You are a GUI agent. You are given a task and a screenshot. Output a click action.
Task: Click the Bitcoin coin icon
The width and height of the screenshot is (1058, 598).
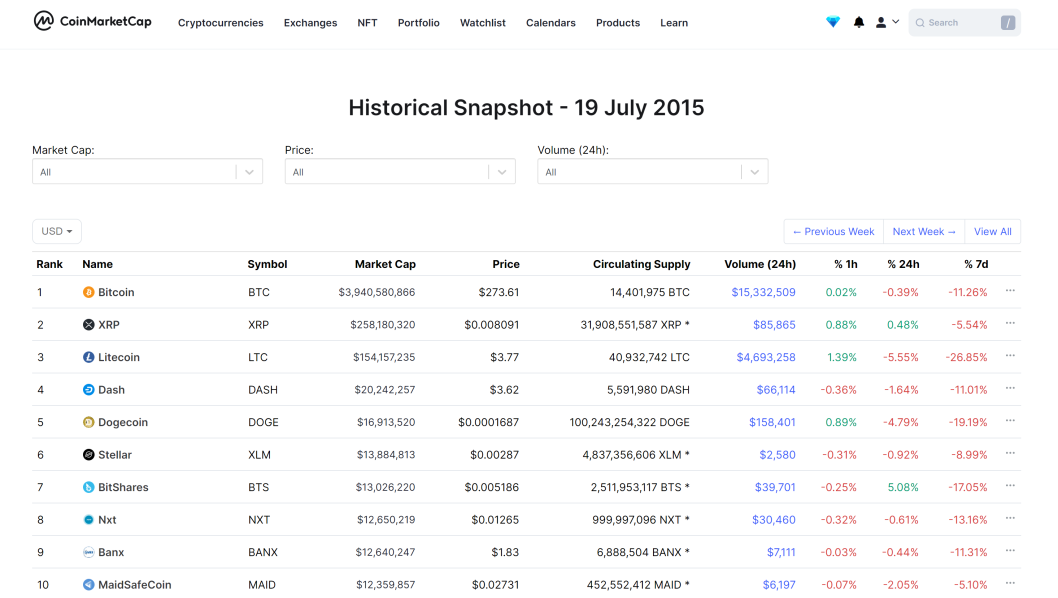coord(88,292)
